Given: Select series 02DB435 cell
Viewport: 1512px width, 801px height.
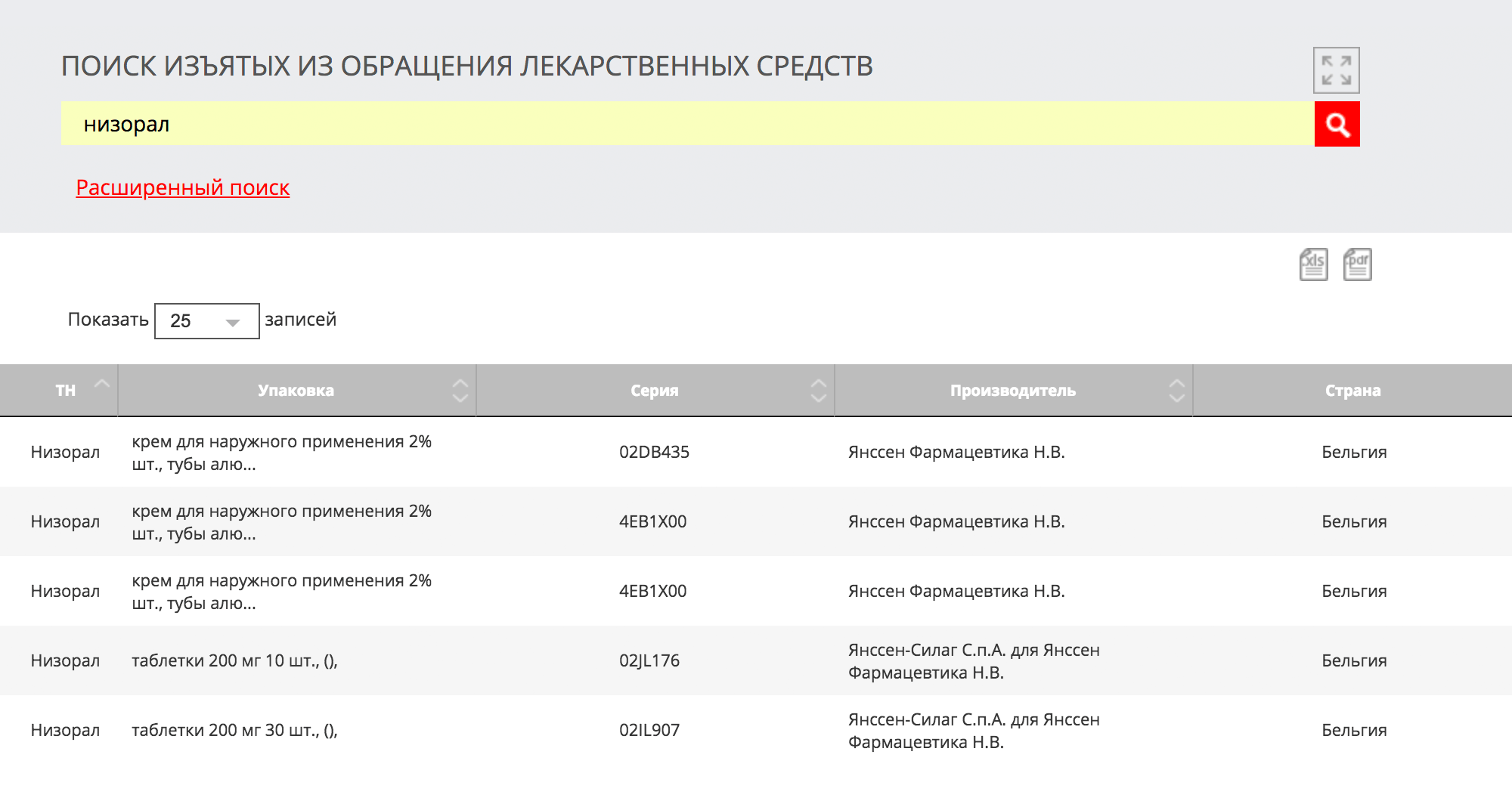Looking at the screenshot, I should [654, 452].
